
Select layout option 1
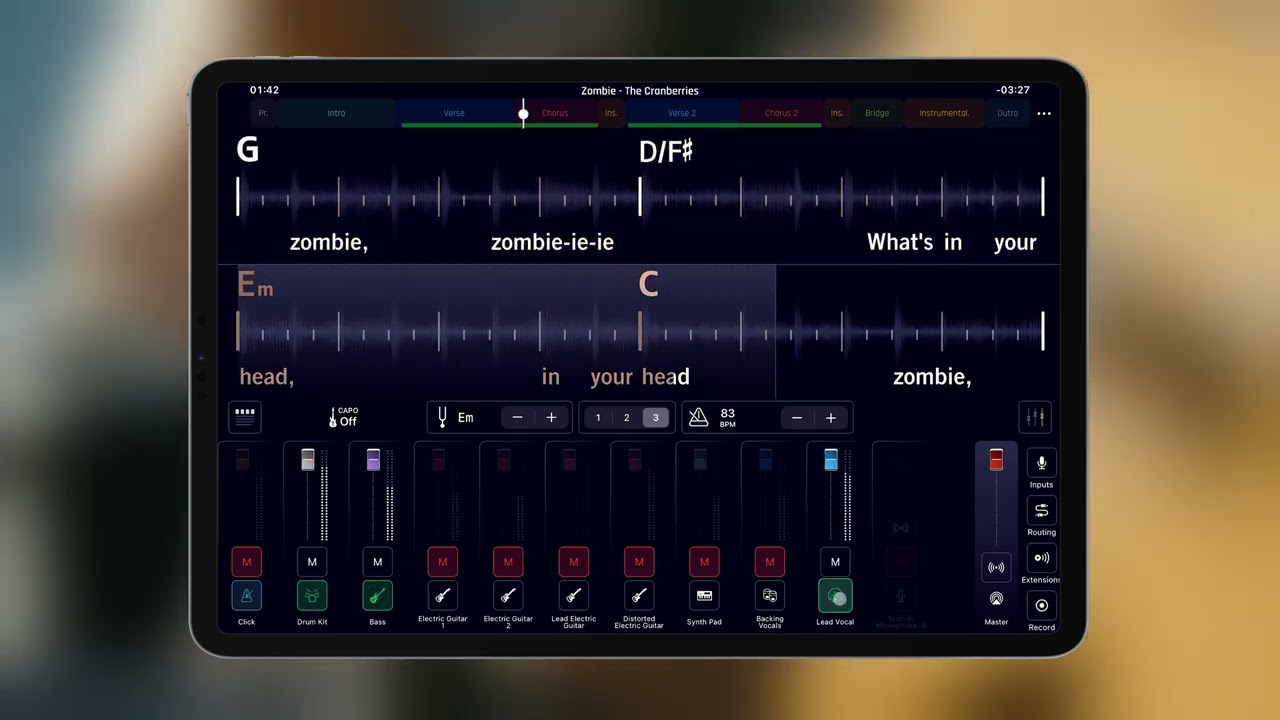(598, 417)
